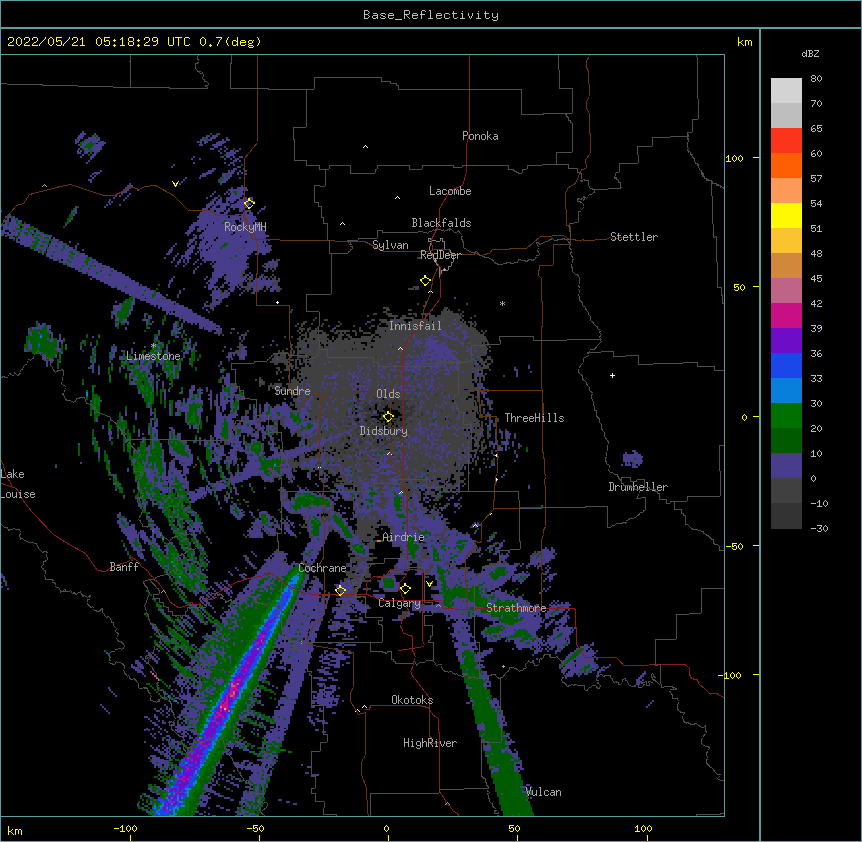Viewport: 862px width, 842px height.
Task: Click the Strathmore label
Action: (x=516, y=608)
